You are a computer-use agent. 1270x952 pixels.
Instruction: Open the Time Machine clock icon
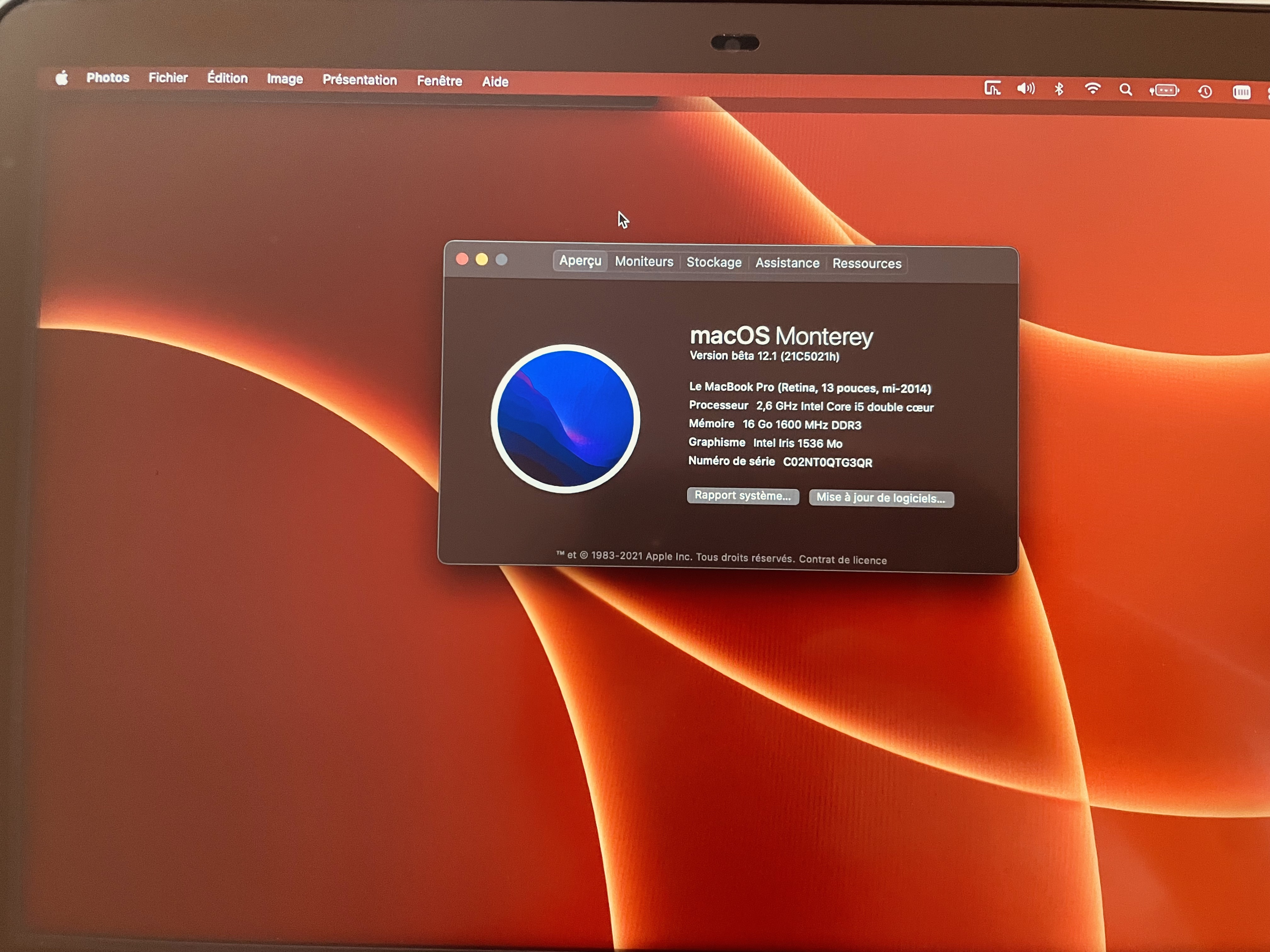(1205, 91)
